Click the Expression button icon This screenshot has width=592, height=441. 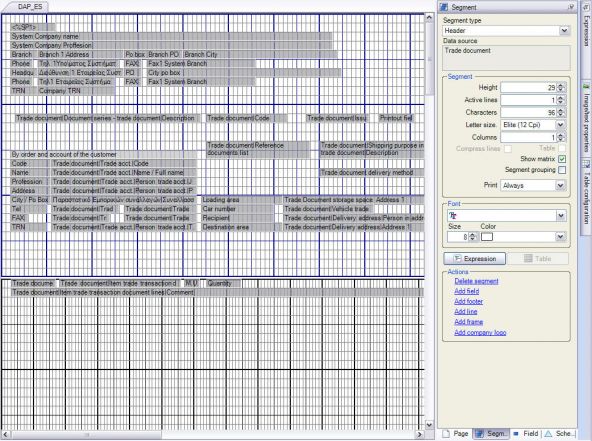[x=457, y=259]
